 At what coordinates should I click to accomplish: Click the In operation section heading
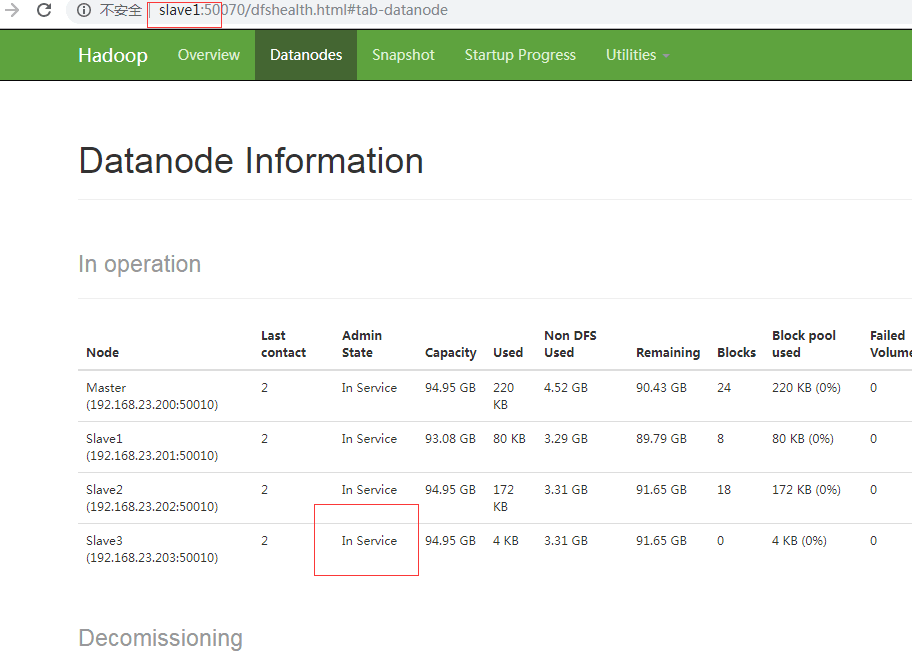[140, 264]
